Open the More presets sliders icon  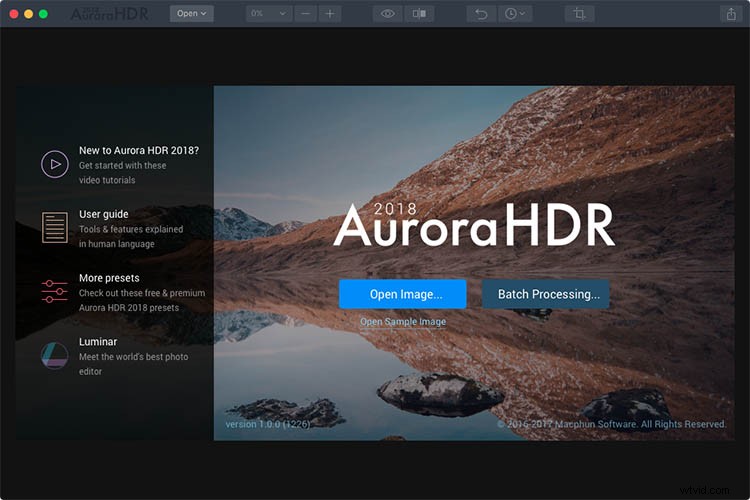pos(55,291)
